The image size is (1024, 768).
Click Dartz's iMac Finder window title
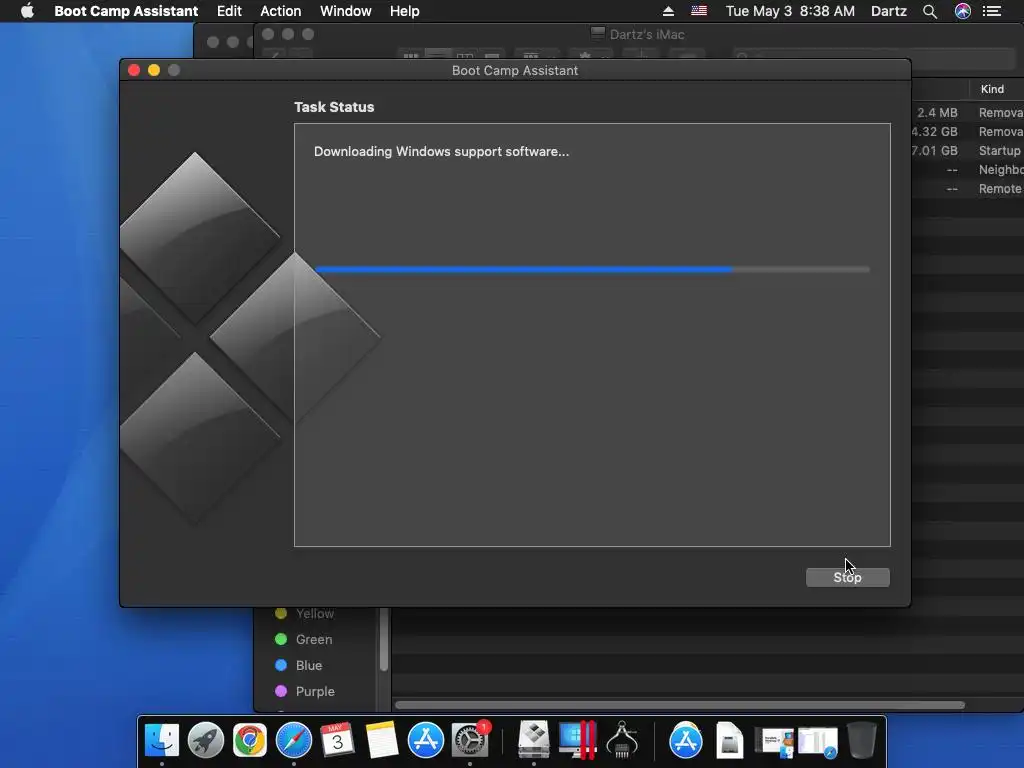(x=647, y=34)
